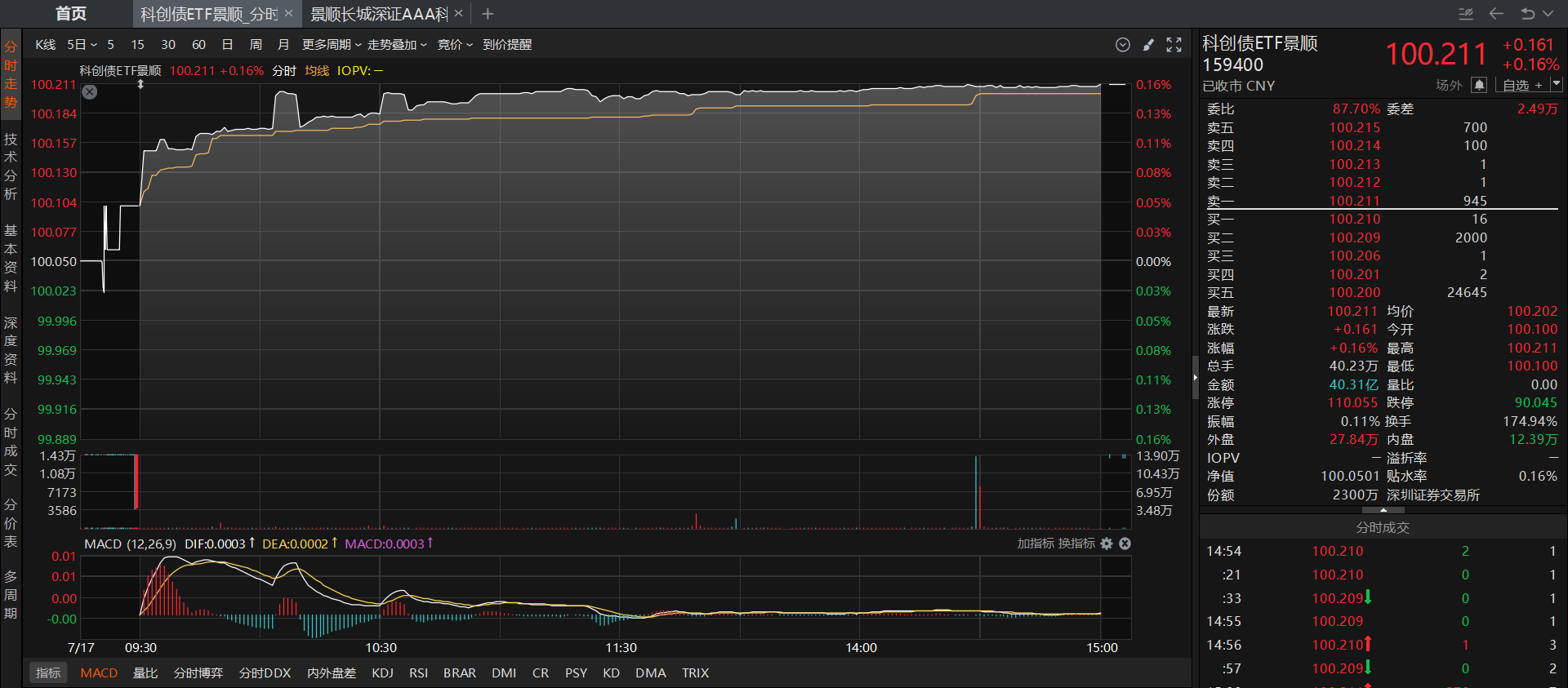Select the PSY indicator tab
Viewport: 1568px width, 688px height.
[576, 673]
